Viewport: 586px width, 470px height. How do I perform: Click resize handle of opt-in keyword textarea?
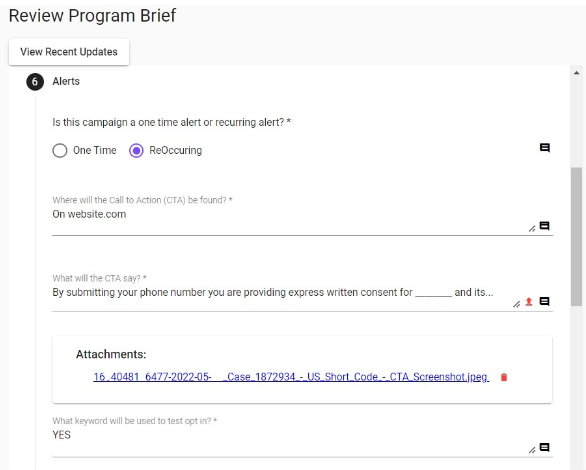(532, 450)
